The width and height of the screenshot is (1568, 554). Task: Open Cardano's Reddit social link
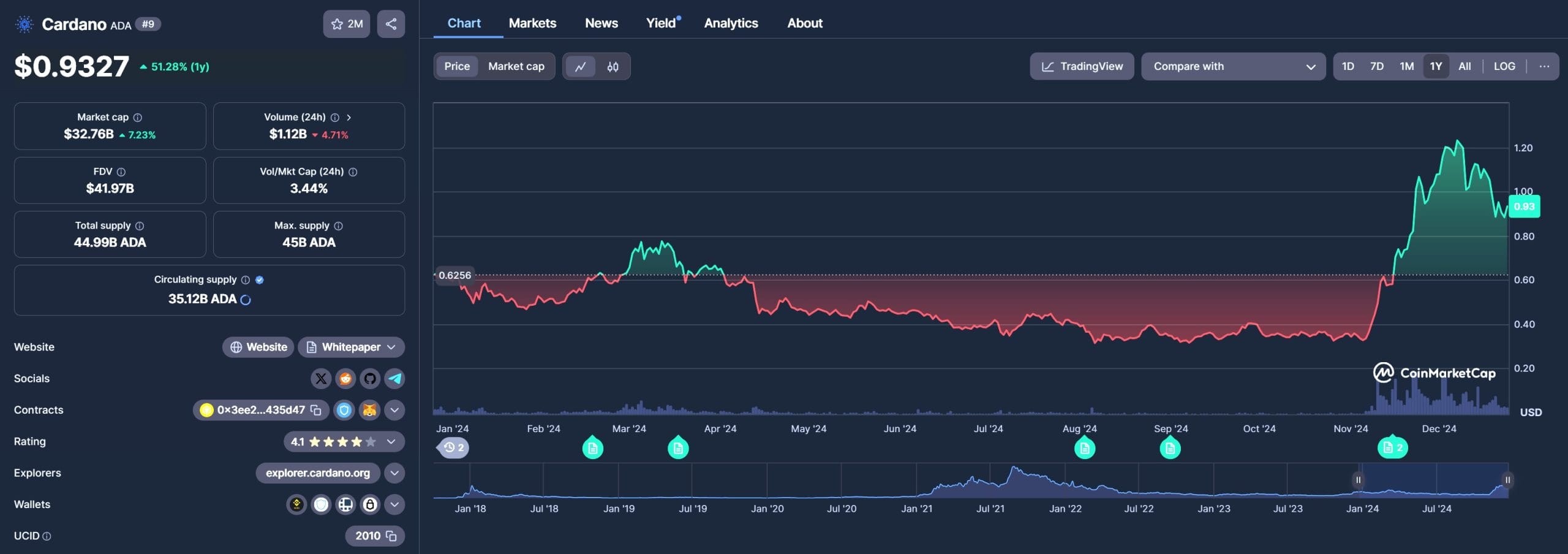coord(345,379)
